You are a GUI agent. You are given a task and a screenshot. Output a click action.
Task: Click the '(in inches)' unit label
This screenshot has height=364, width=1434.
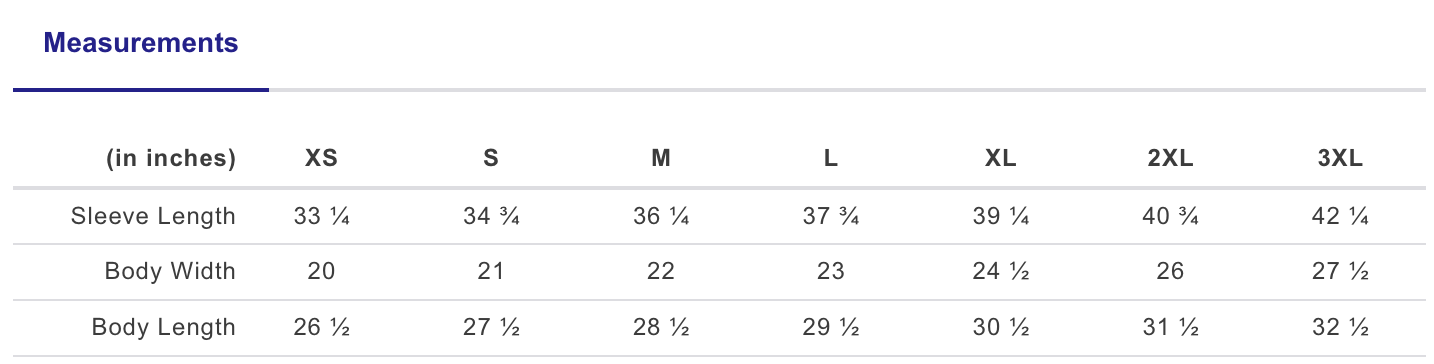click(171, 159)
